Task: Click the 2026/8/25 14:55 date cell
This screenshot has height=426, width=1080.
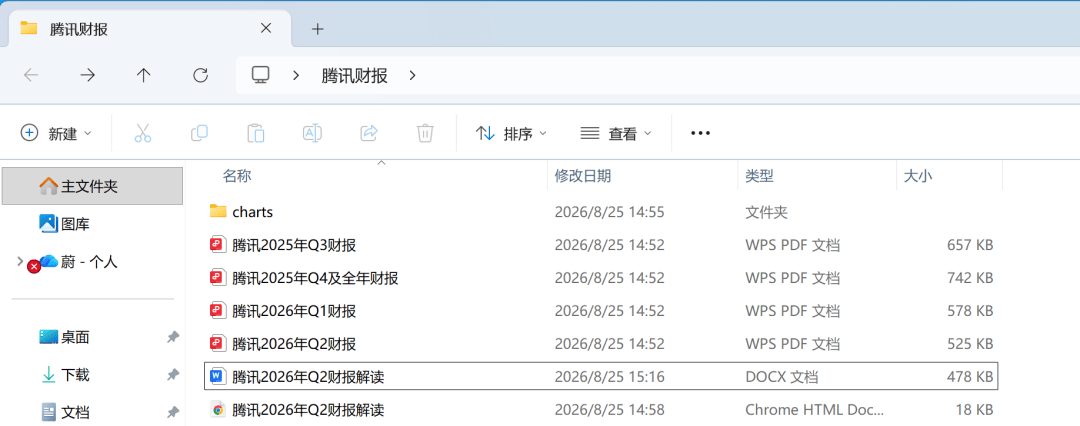Action: tap(610, 212)
